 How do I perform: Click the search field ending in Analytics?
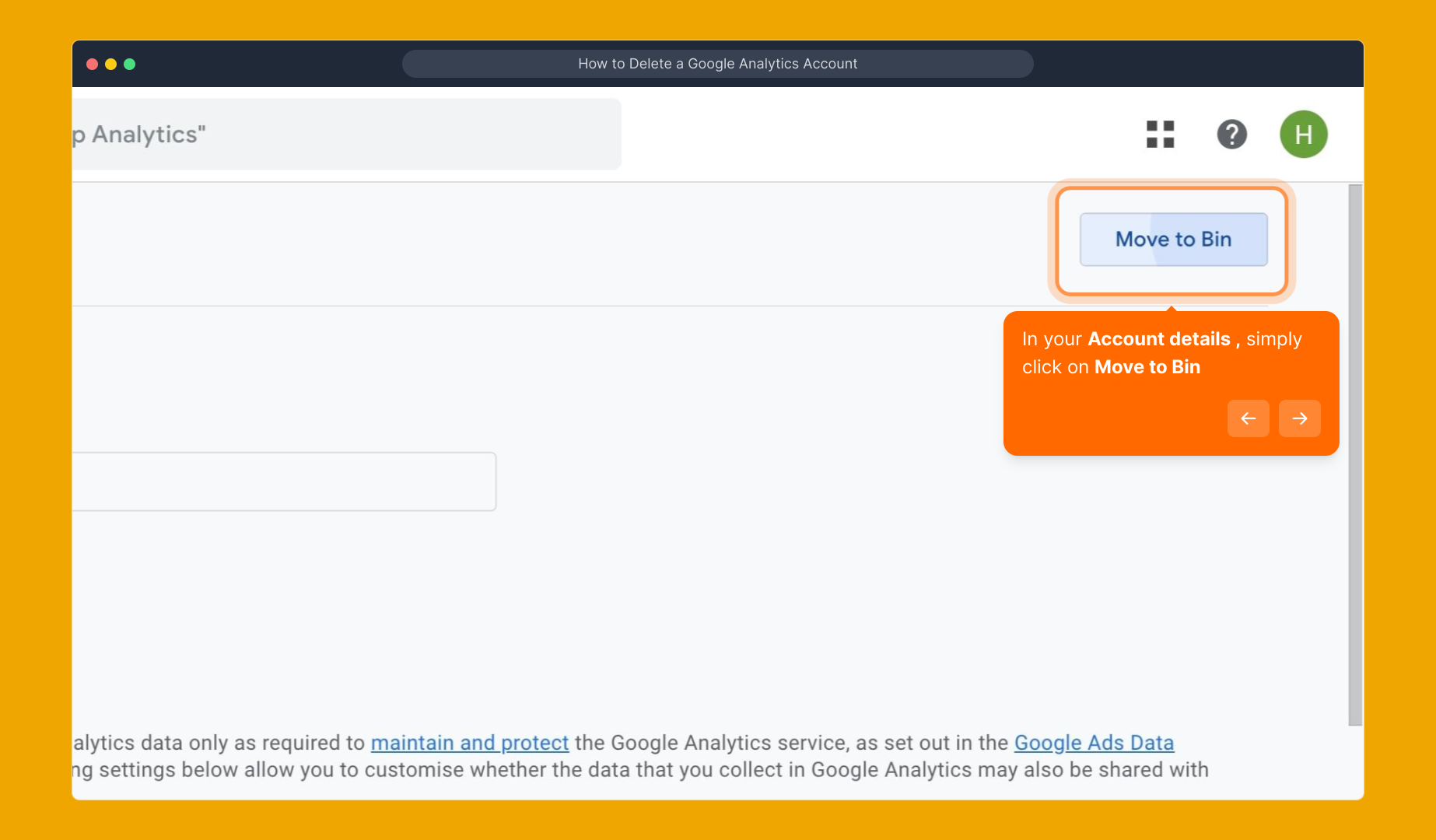[x=346, y=135]
